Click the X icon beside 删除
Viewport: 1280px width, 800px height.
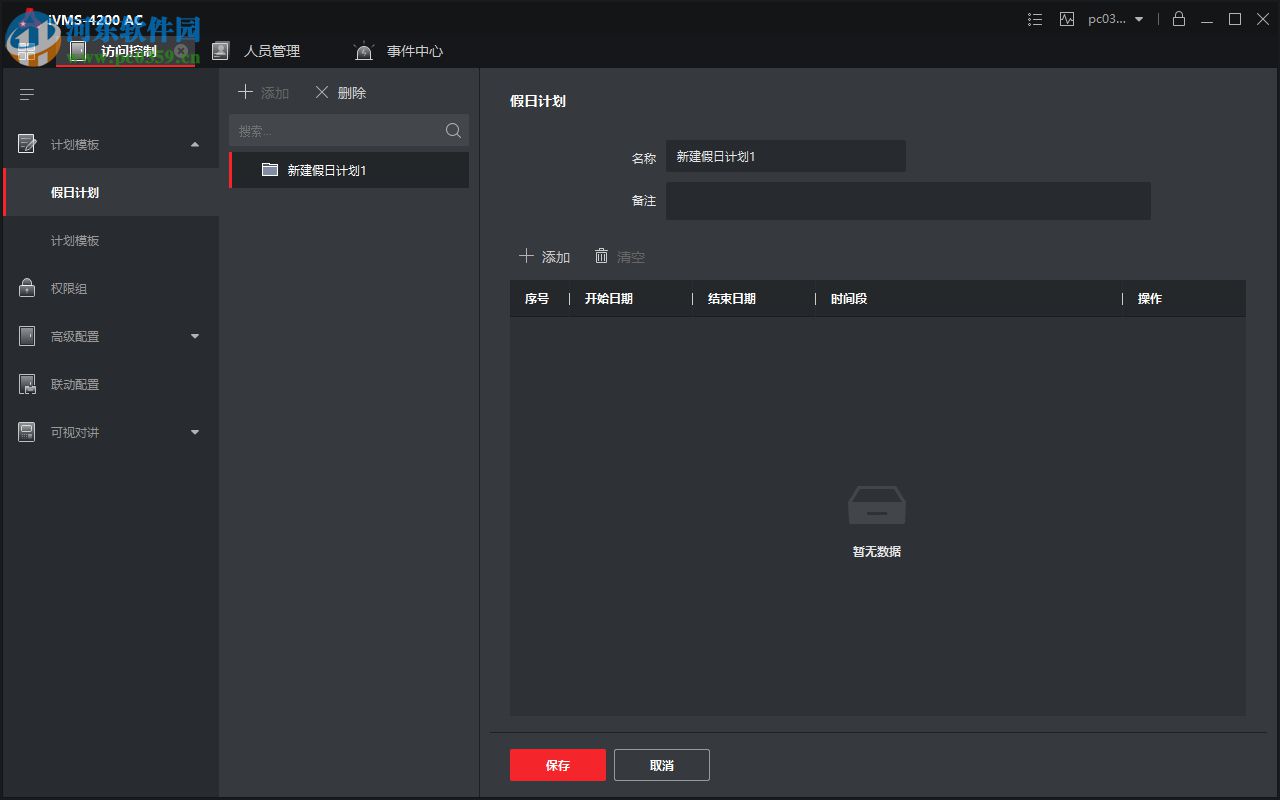[322, 92]
